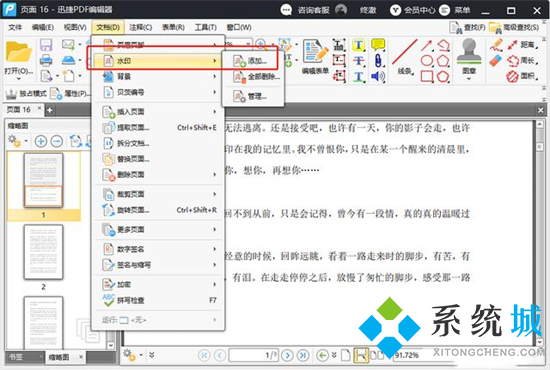This screenshot has width=550, height=370.
Task: Click the Print icon
Action: pos(46,60)
